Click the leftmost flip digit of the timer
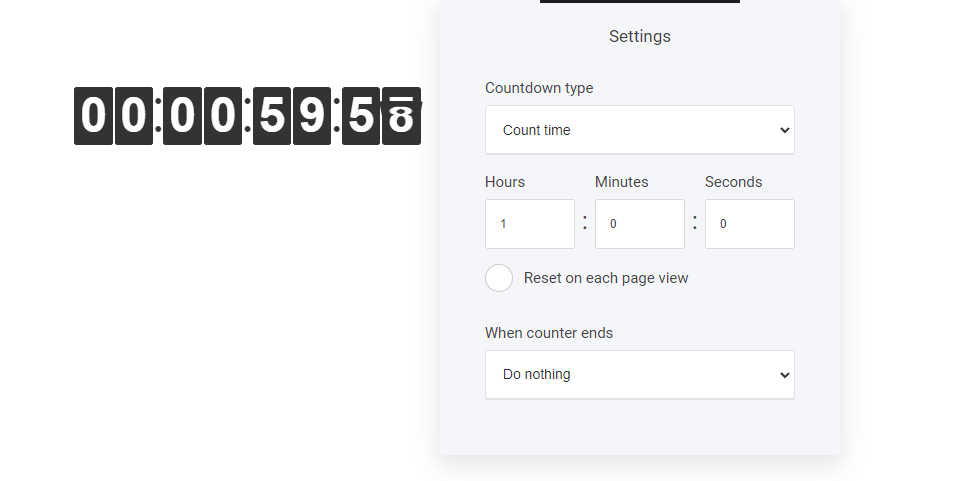This screenshot has height=481, width=973. click(93, 116)
